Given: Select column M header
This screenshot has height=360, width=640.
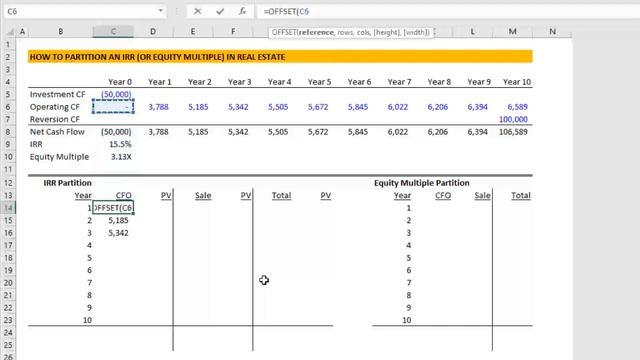Looking at the screenshot, I should click(x=512, y=31).
